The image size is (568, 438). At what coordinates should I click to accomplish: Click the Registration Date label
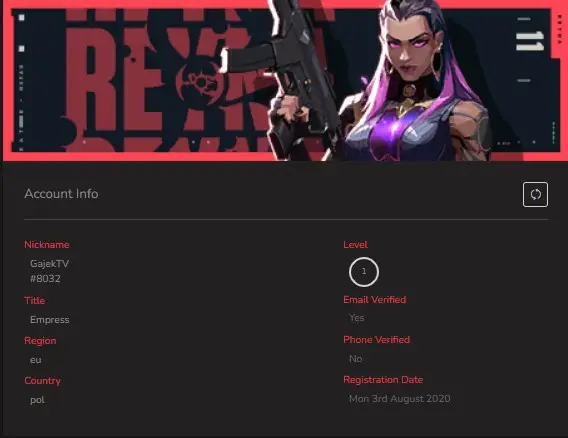coord(383,380)
